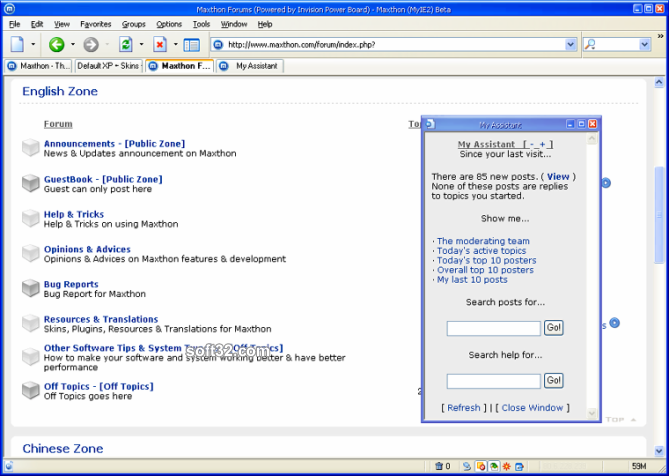
Task: Click the main page vertical scrollbar thumb
Action: pos(659,215)
